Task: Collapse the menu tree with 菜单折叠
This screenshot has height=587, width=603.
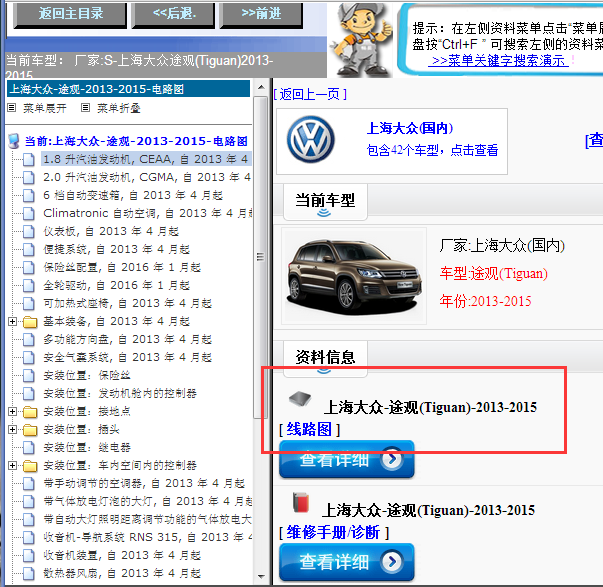Action: coord(119,108)
